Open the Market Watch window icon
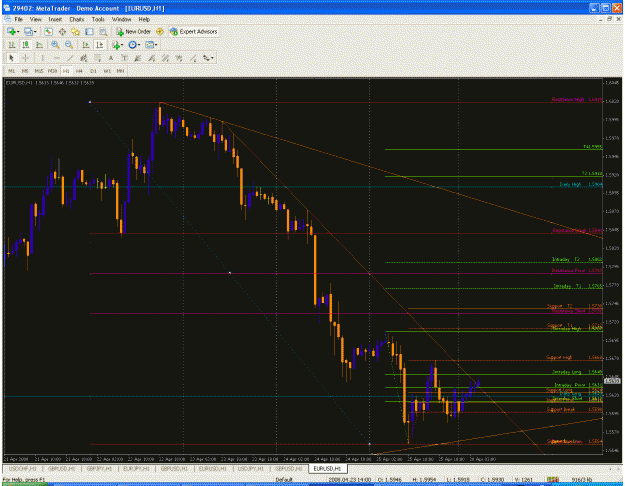This screenshot has width=625, height=486. 49,31
